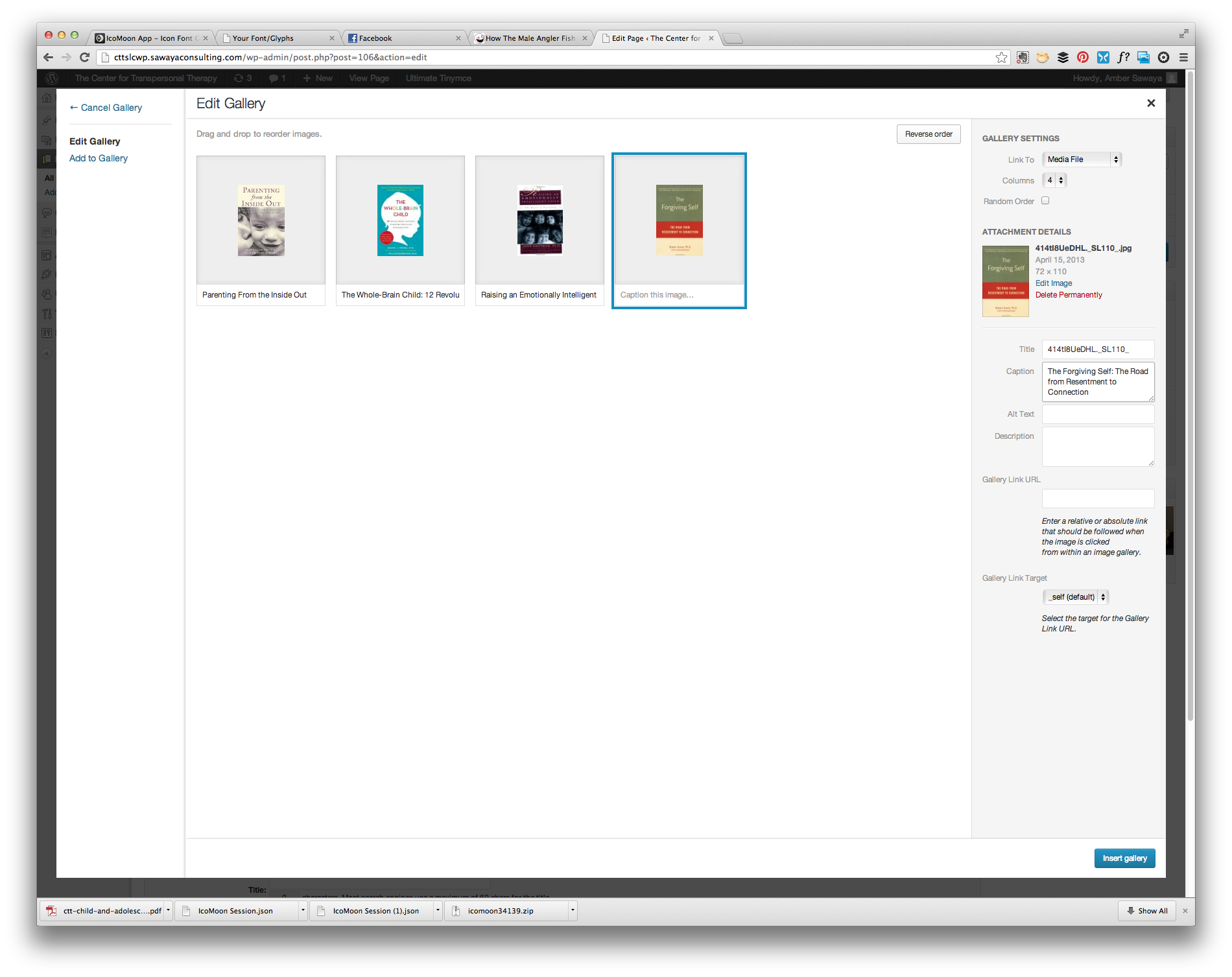Click the Gallery Link URL field

pyautogui.click(x=1098, y=499)
